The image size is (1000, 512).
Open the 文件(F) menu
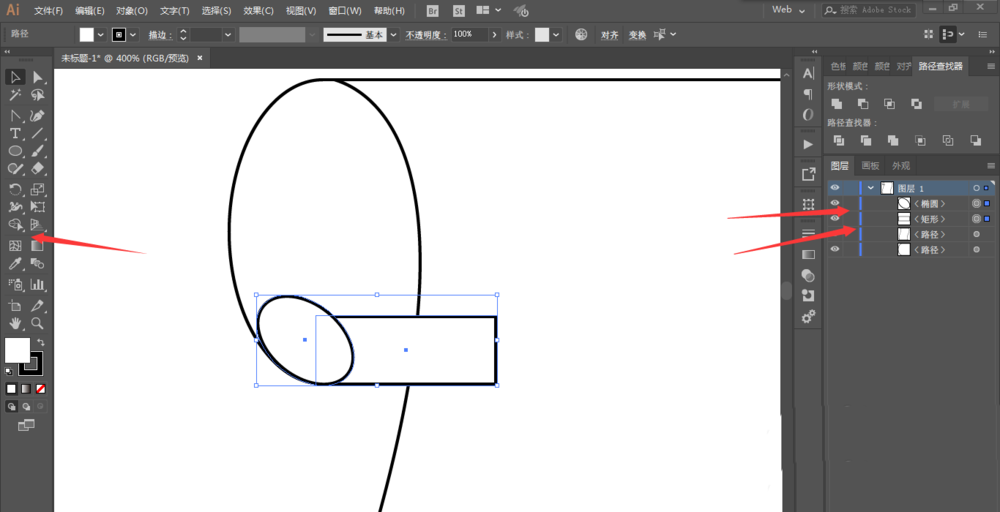point(48,11)
